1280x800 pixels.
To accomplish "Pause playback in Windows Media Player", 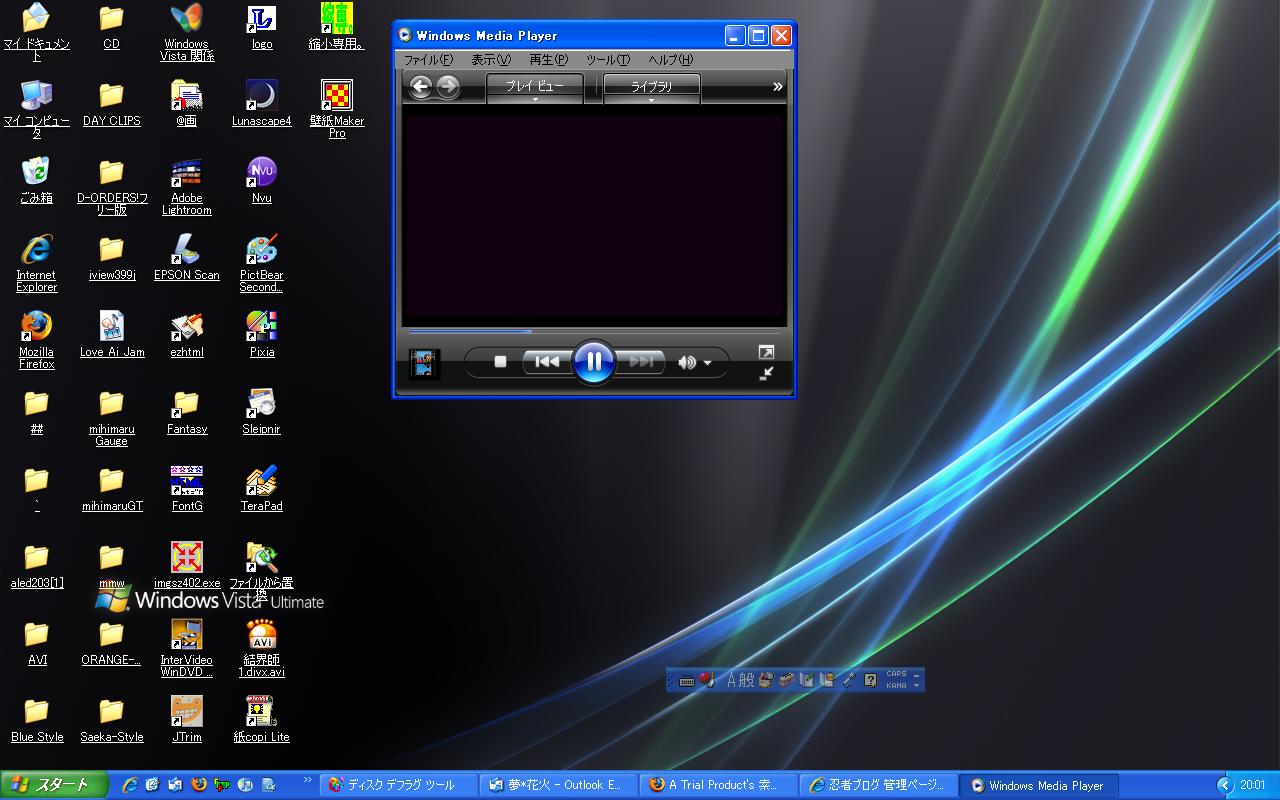I will [x=594, y=361].
